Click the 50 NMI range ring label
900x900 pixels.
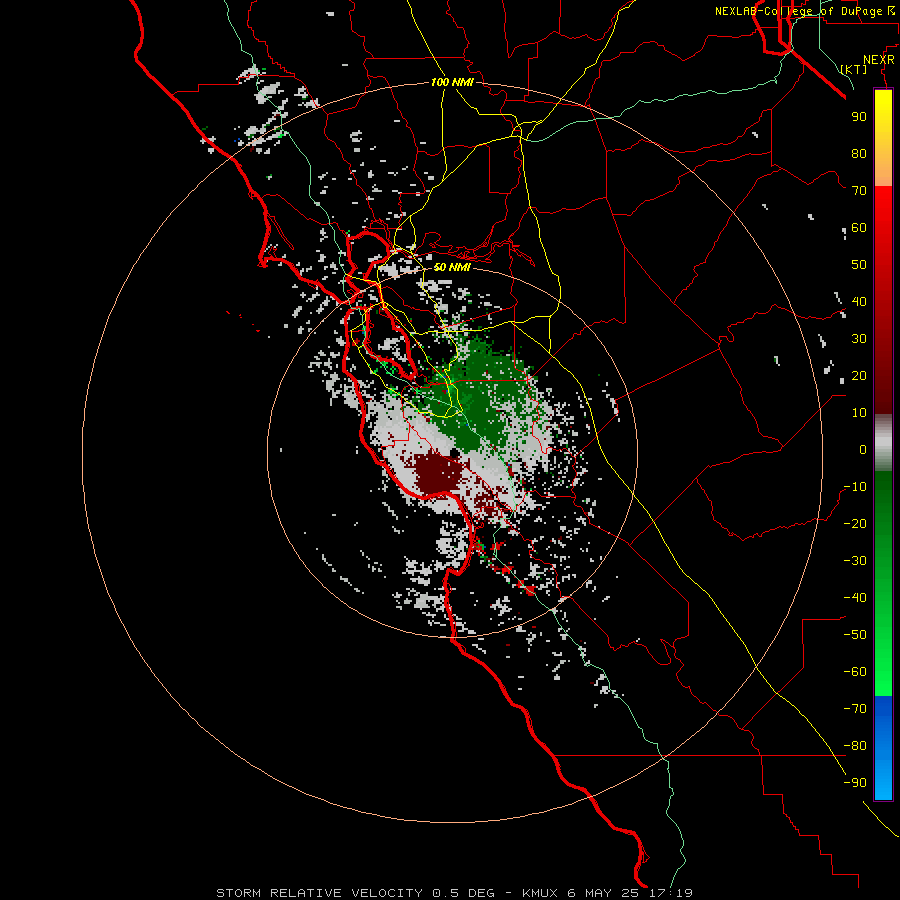coord(452,267)
